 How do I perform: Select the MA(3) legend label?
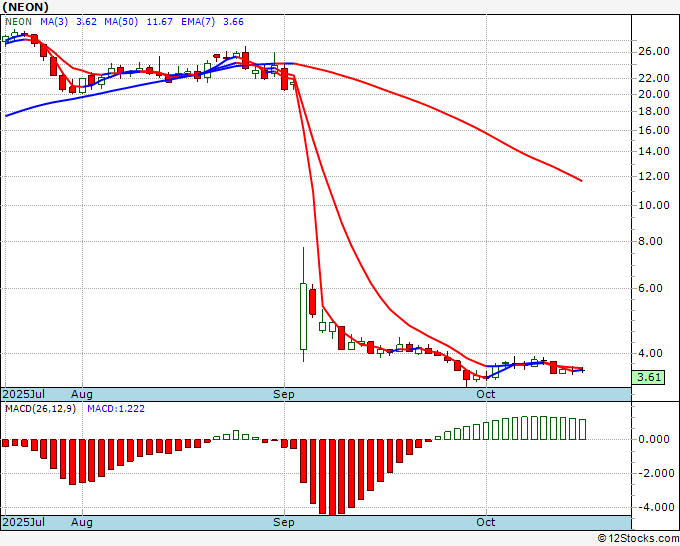[54, 22]
